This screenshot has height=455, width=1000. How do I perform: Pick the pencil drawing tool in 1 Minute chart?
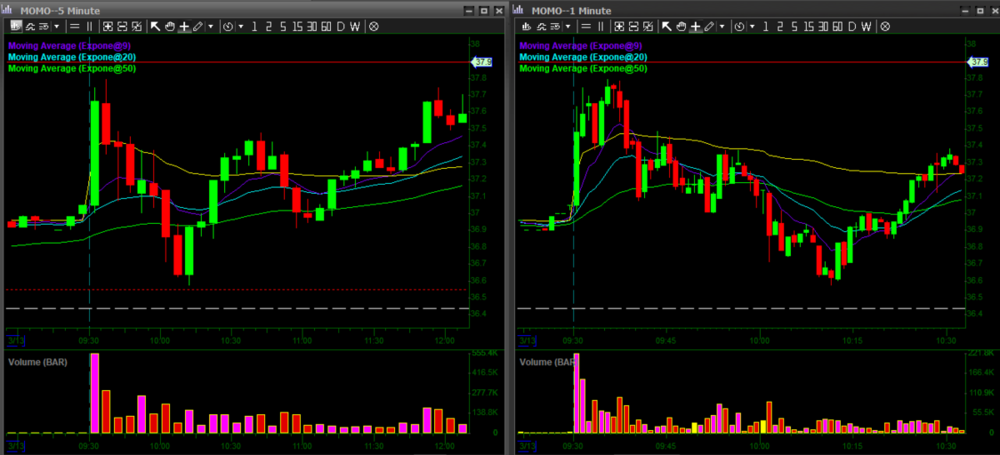[x=709, y=26]
